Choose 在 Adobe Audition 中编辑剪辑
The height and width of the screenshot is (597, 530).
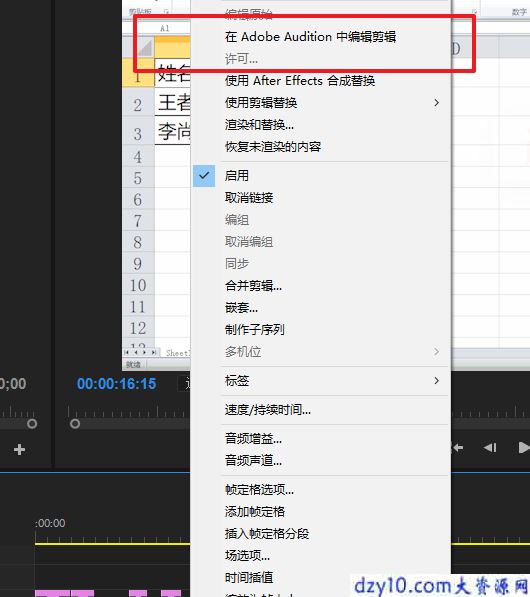(x=310, y=37)
